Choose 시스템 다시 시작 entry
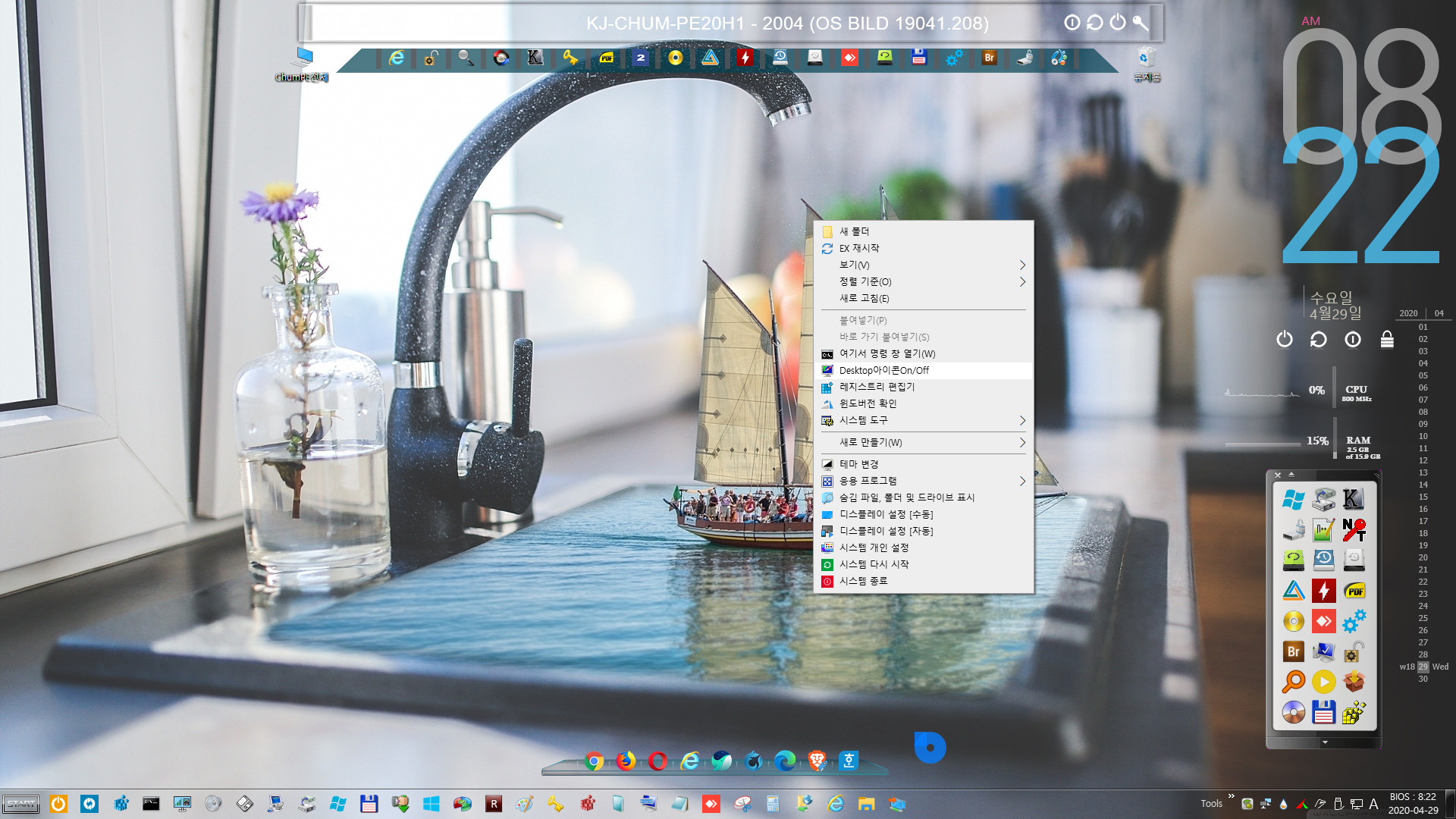This screenshot has height=819, width=1456. tap(924, 564)
